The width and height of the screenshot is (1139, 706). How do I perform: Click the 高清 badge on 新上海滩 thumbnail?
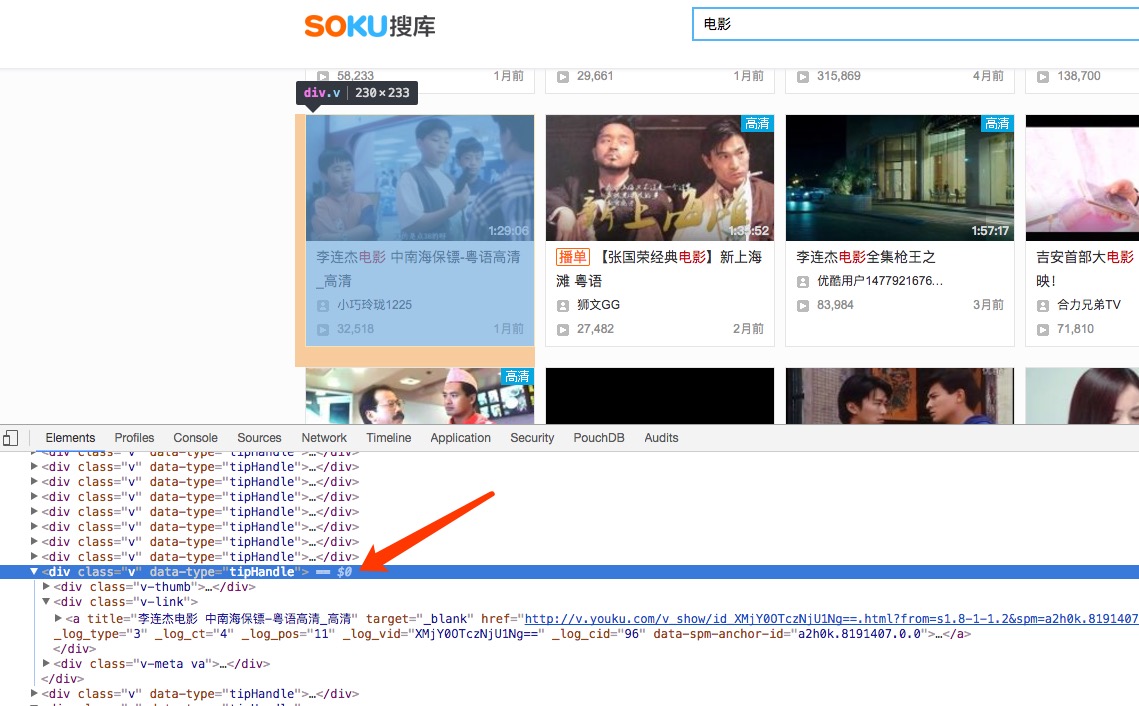pyautogui.click(x=757, y=123)
